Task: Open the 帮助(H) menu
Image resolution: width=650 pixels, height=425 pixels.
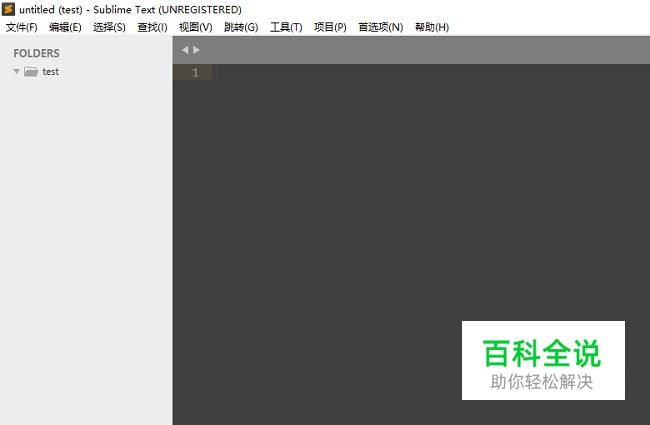Action: (x=432, y=27)
